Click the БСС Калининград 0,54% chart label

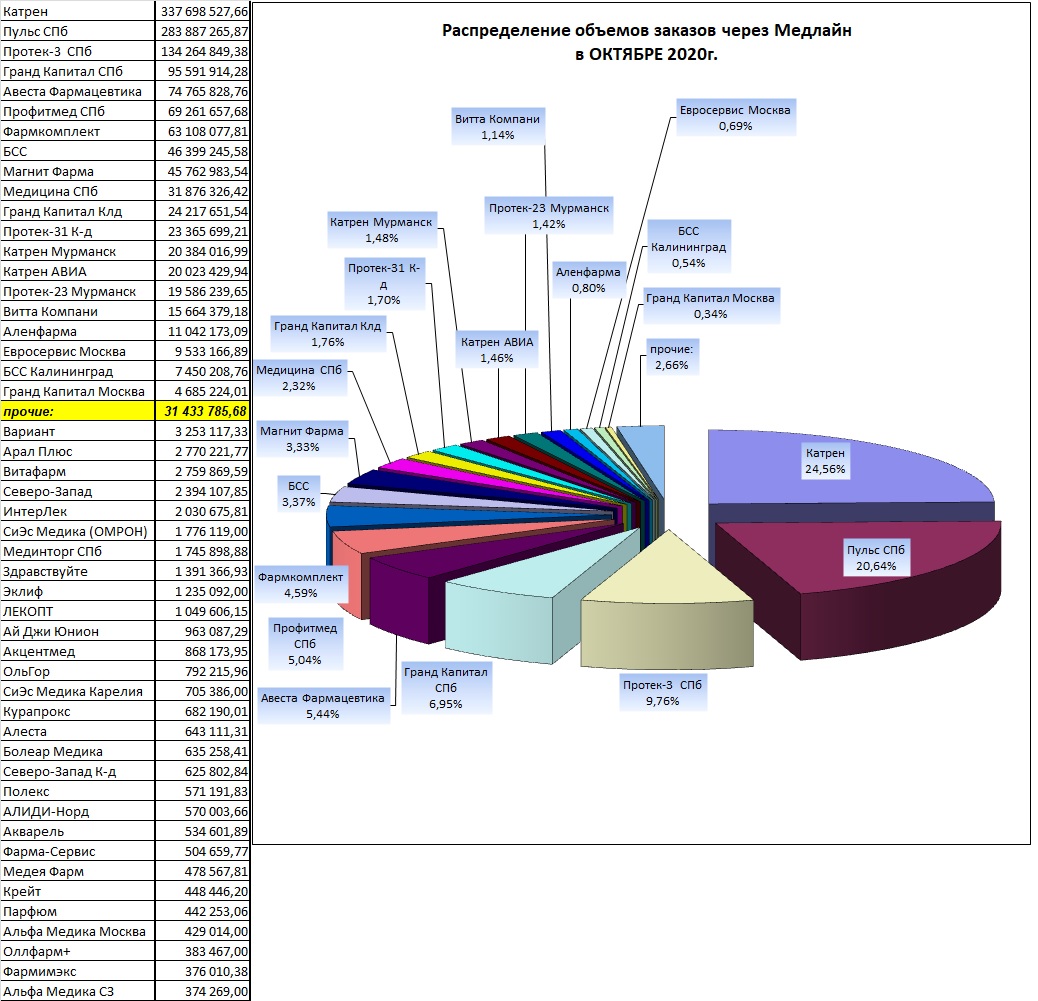(x=688, y=247)
